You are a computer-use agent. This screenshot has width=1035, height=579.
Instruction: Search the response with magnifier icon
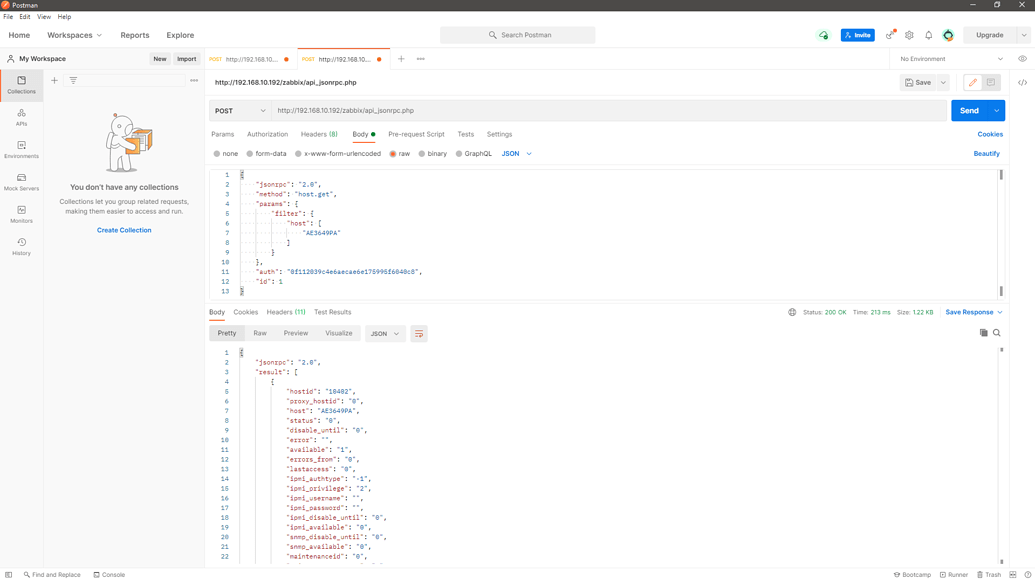coord(997,333)
